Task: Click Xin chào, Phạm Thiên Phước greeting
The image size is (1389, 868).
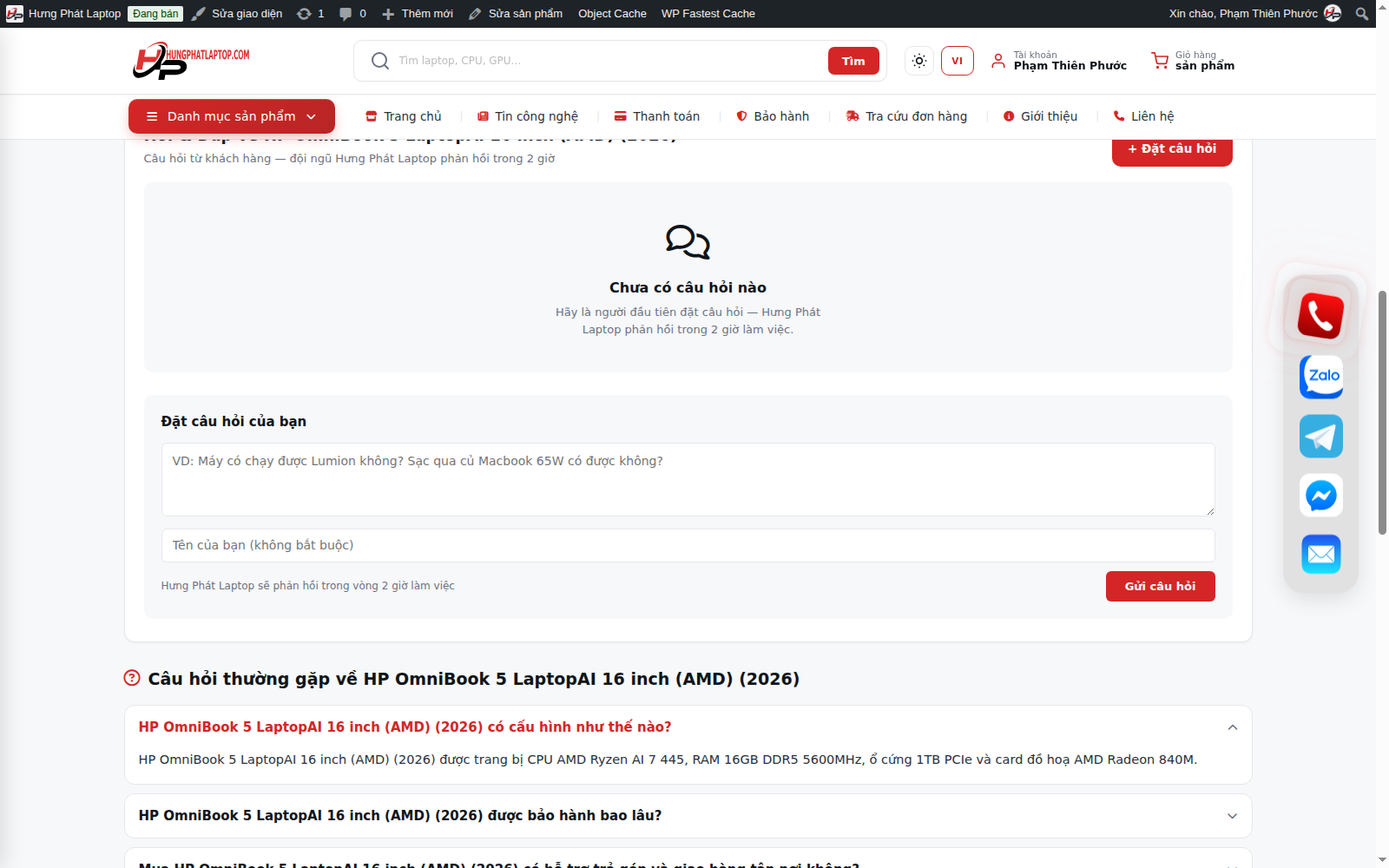Action: point(1242,14)
